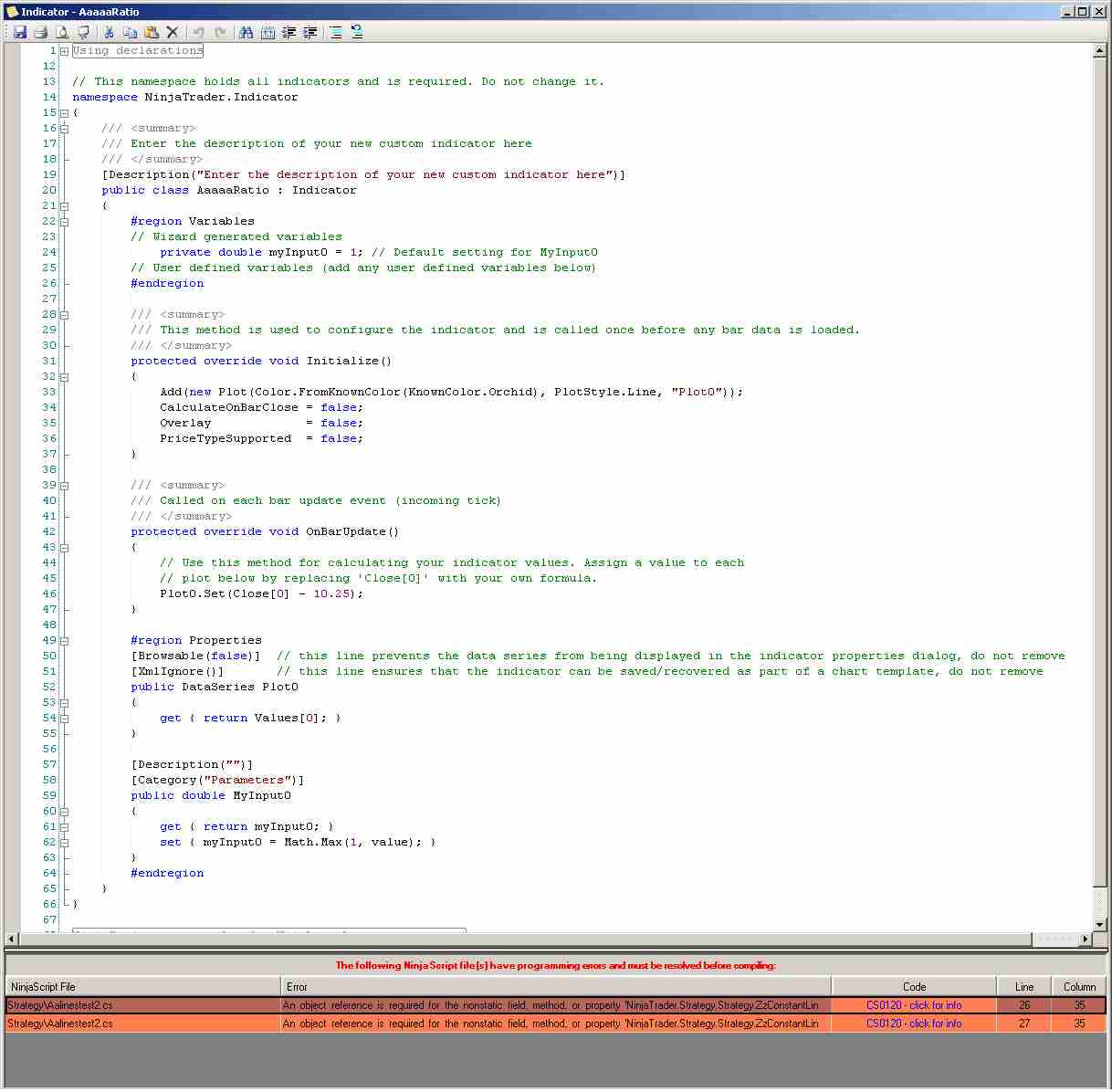Image resolution: width=1112 pixels, height=1092 pixels.
Task: Select the second Strategy\Aalinestest2.cs error row
Action: (x=555, y=1024)
